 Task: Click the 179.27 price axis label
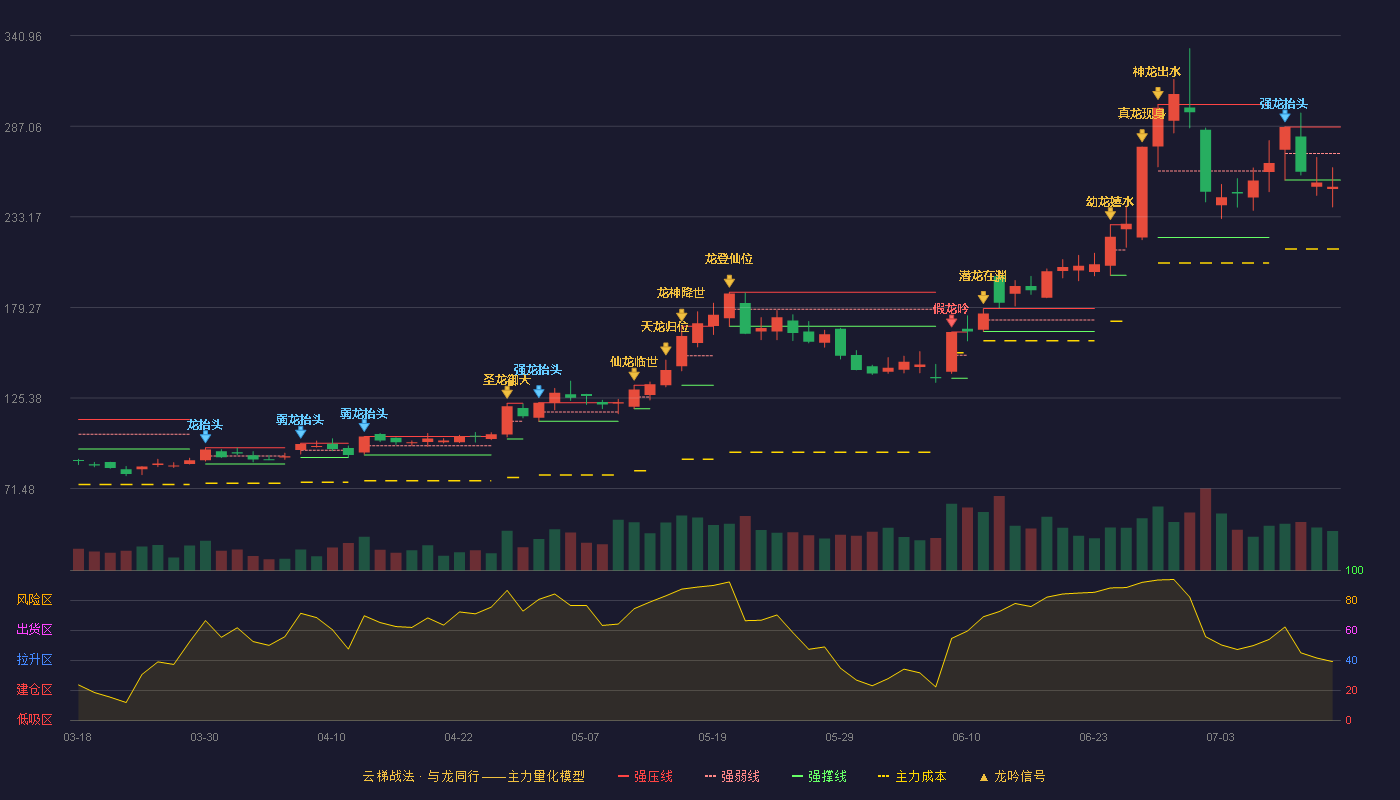pos(23,308)
